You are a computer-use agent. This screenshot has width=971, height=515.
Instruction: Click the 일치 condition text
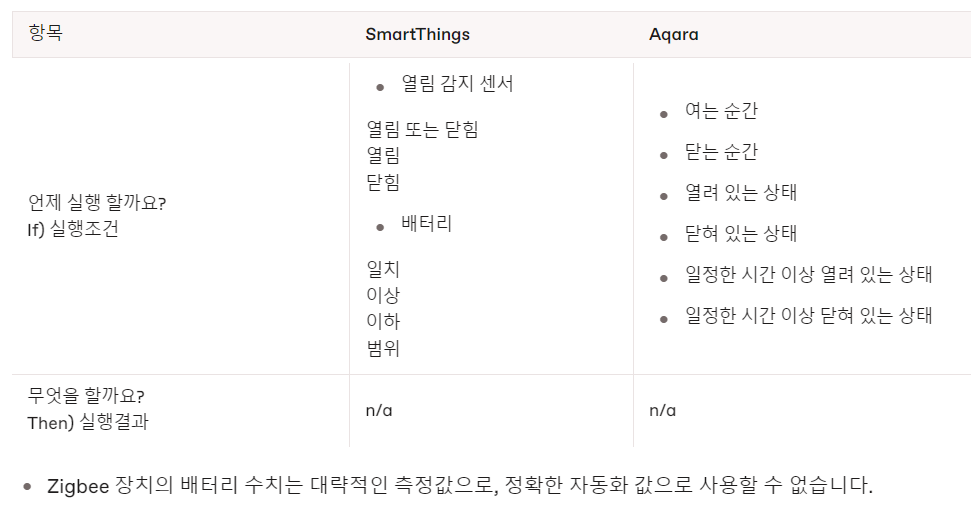click(x=383, y=269)
